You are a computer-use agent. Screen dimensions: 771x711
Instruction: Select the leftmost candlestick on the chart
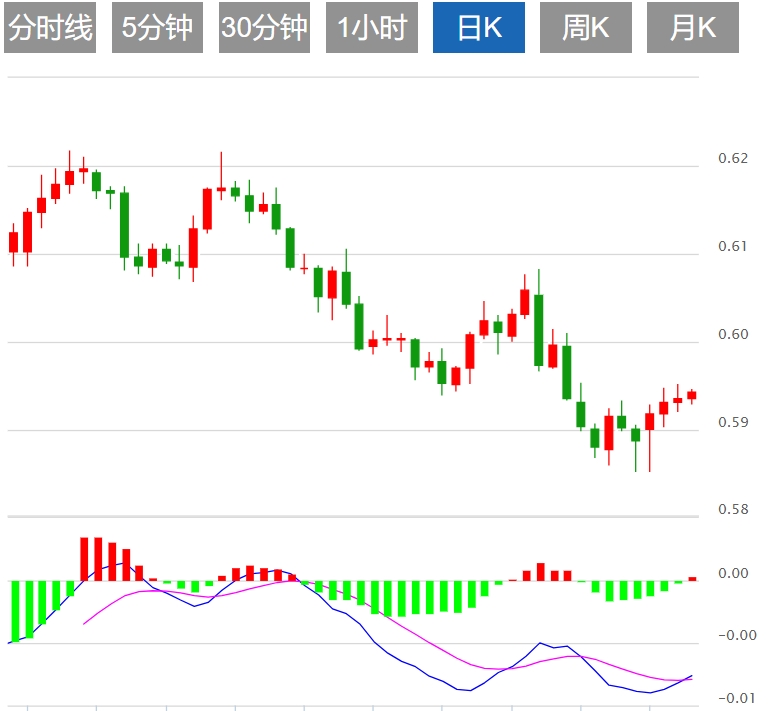(x=14, y=242)
